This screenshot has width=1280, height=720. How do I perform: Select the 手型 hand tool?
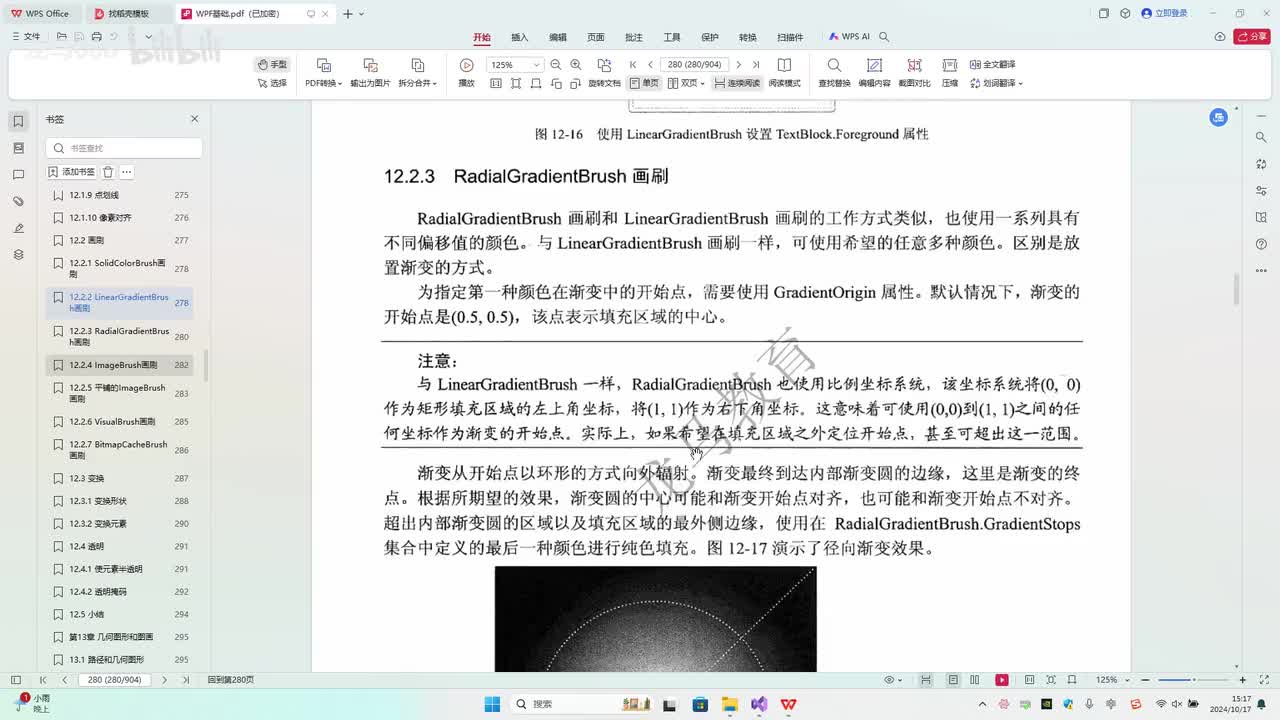point(272,64)
